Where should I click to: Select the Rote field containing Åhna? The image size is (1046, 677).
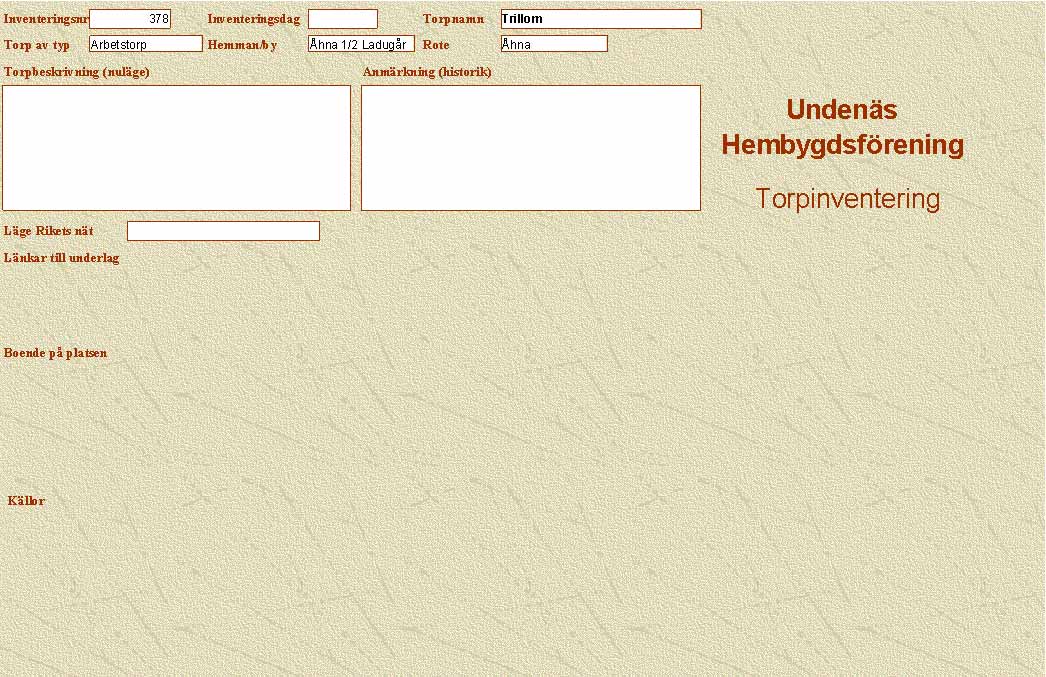pos(553,44)
